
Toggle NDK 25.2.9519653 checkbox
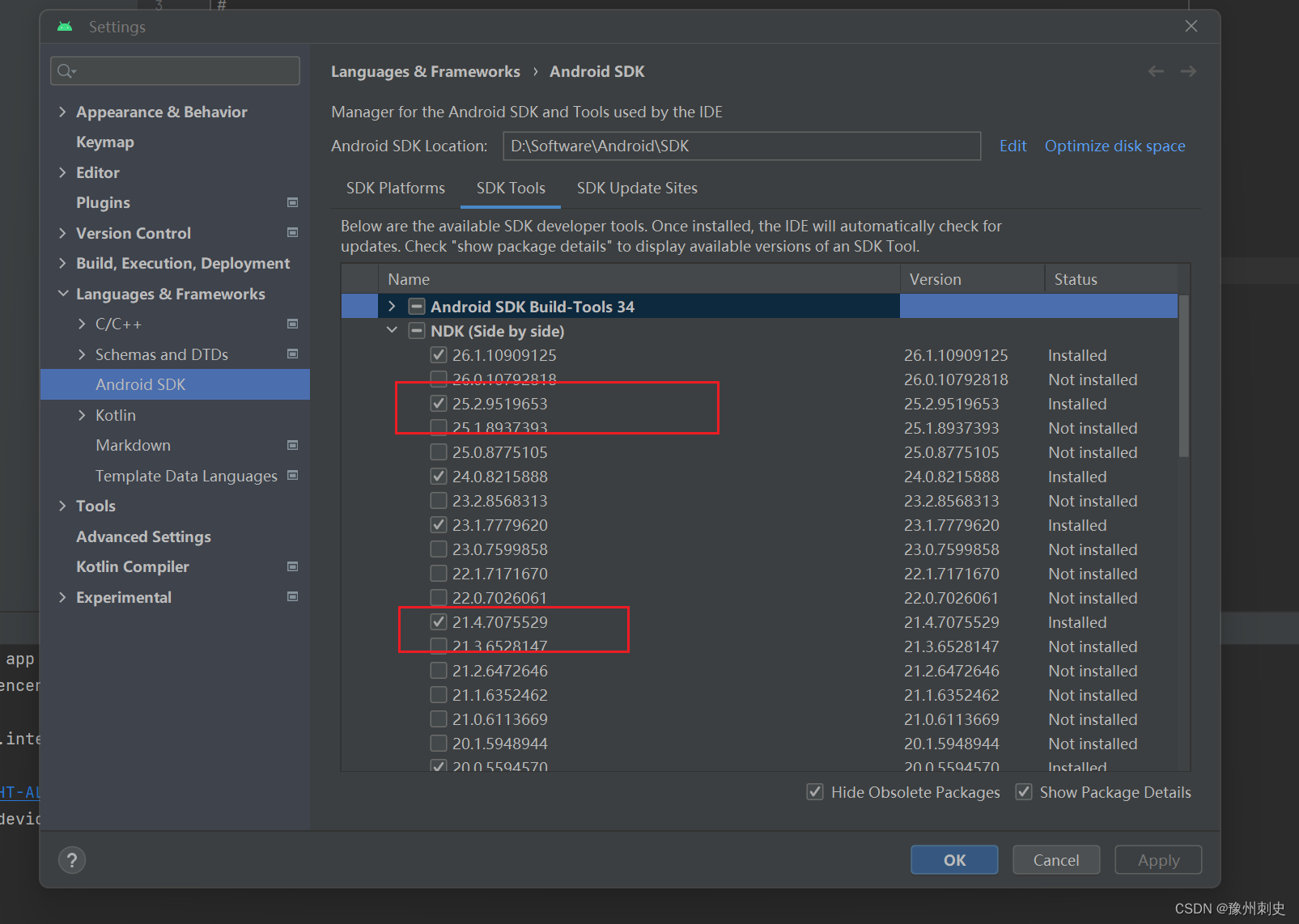point(439,403)
